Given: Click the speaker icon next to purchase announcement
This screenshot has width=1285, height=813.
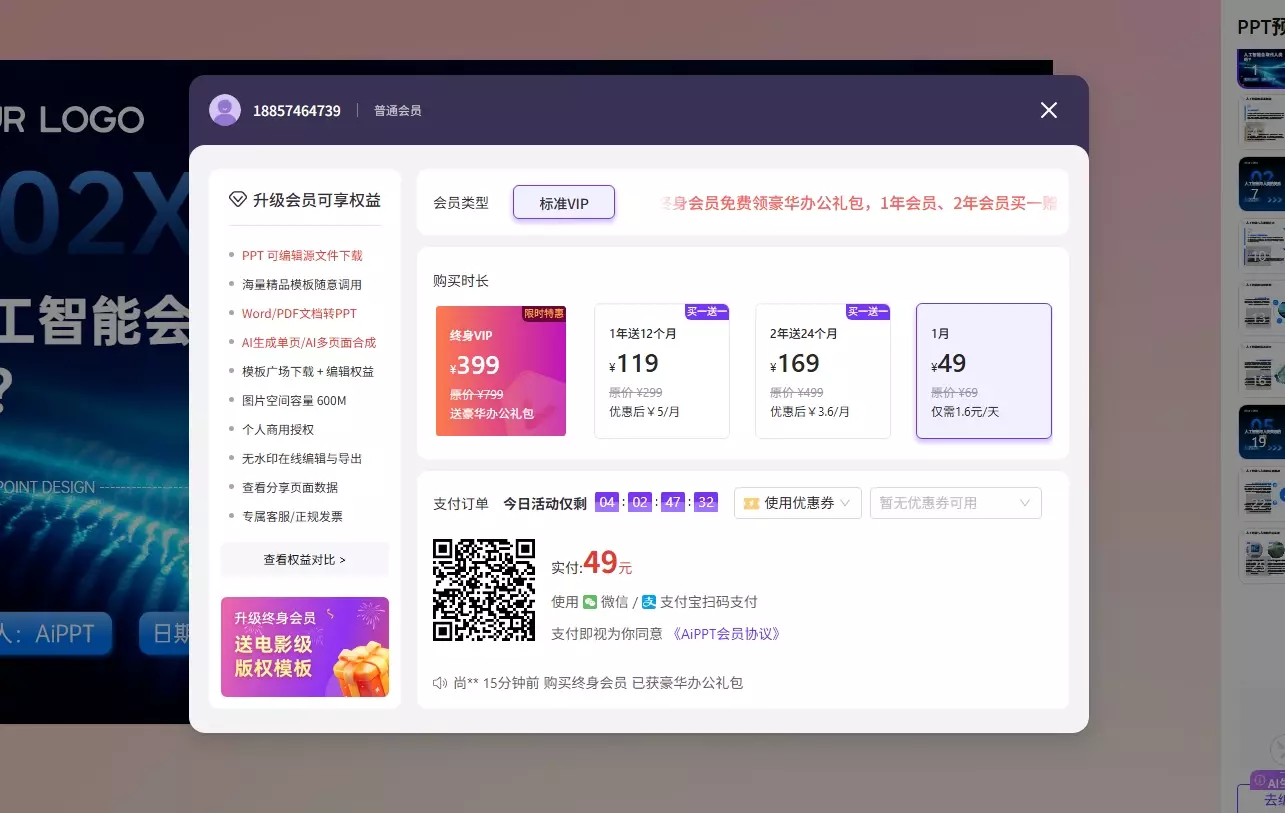Looking at the screenshot, I should 438,682.
